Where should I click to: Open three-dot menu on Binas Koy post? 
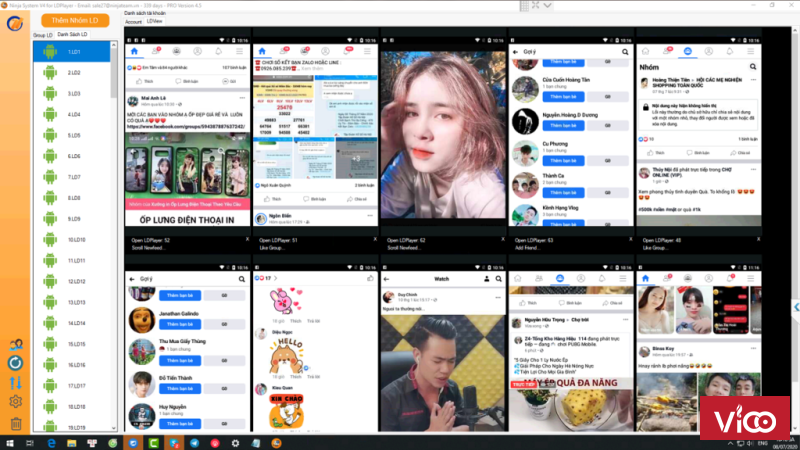click(x=753, y=348)
